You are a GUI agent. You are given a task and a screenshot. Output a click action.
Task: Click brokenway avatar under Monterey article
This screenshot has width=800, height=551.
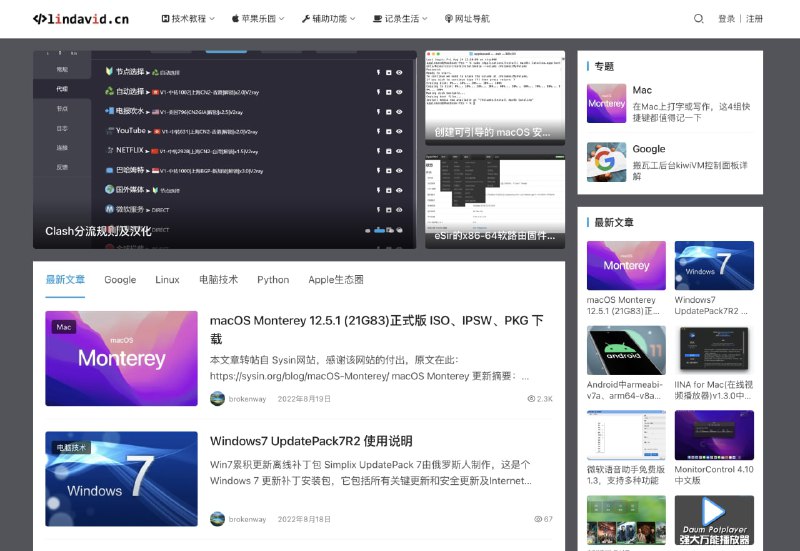click(x=217, y=398)
